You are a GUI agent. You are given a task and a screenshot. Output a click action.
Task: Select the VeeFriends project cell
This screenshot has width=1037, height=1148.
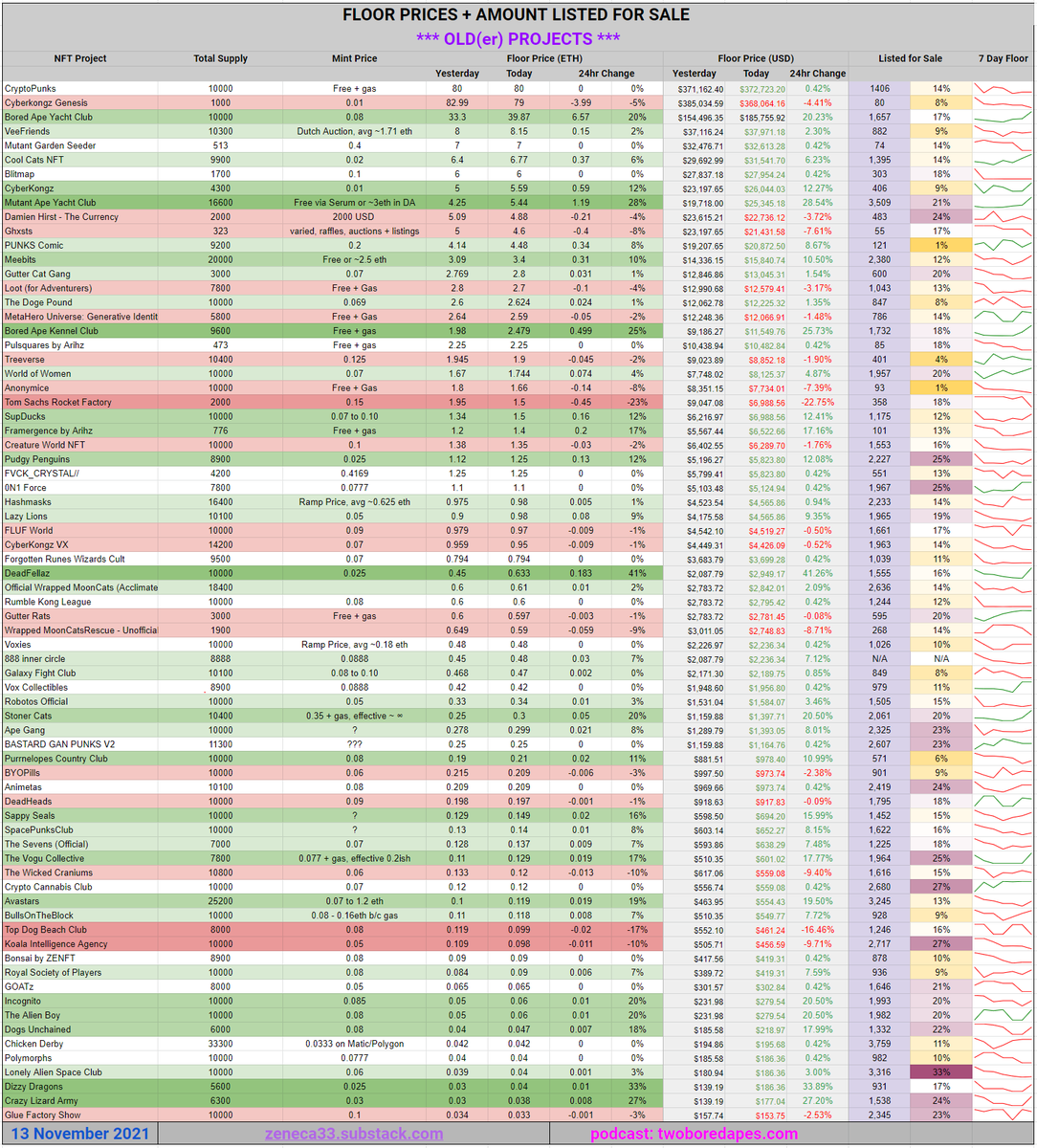coord(27,131)
